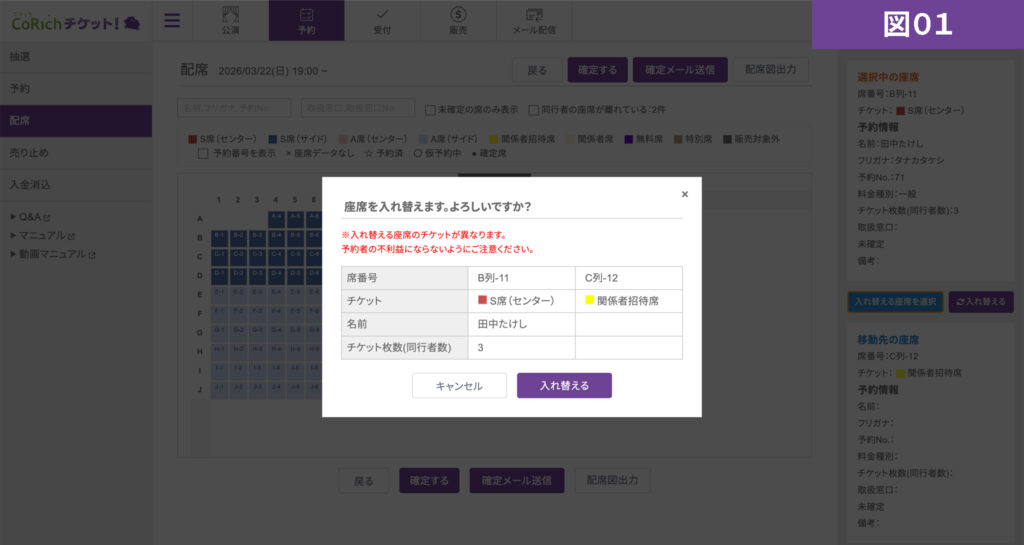The width and height of the screenshot is (1024, 545).
Task: Click the 受付 checkmark icon
Action: click(382, 14)
